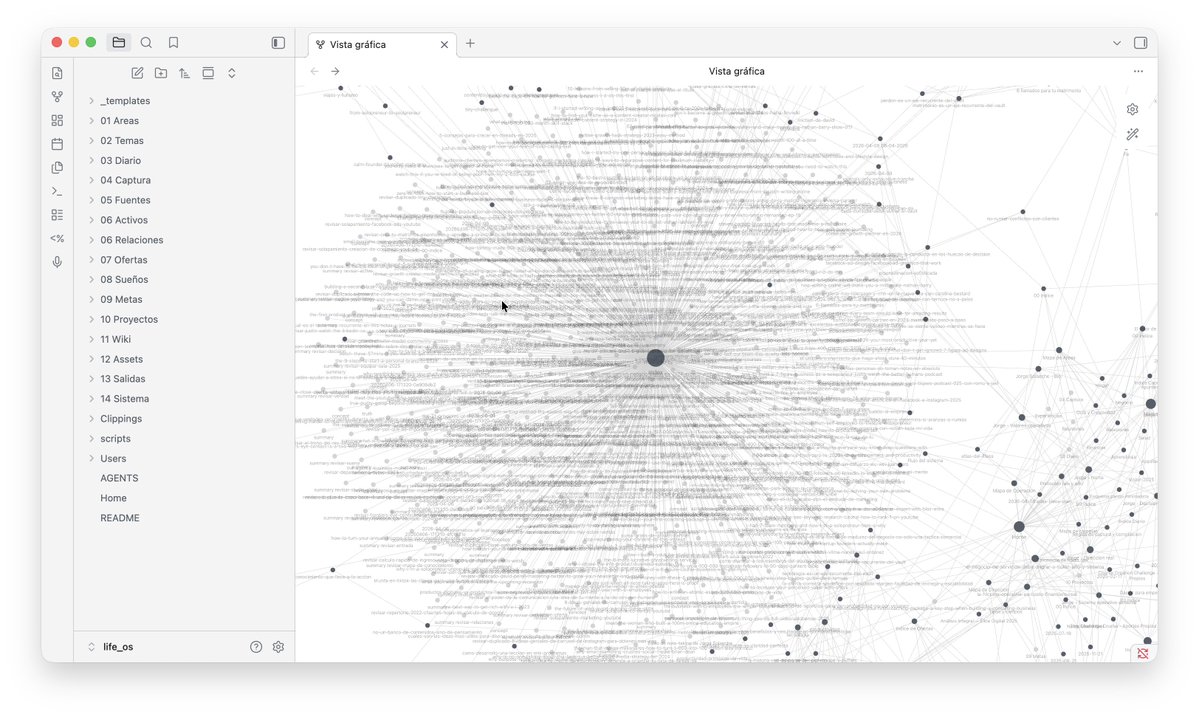Create a new canvas from the ribbon
Screen dimensions: 1199x717
coord(57,121)
